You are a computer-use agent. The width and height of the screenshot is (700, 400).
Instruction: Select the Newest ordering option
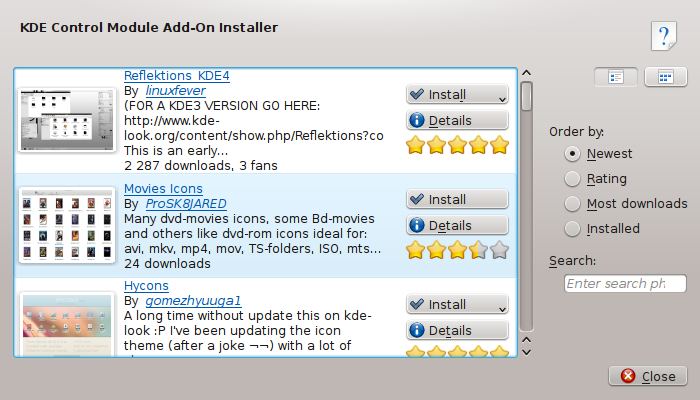click(573, 154)
